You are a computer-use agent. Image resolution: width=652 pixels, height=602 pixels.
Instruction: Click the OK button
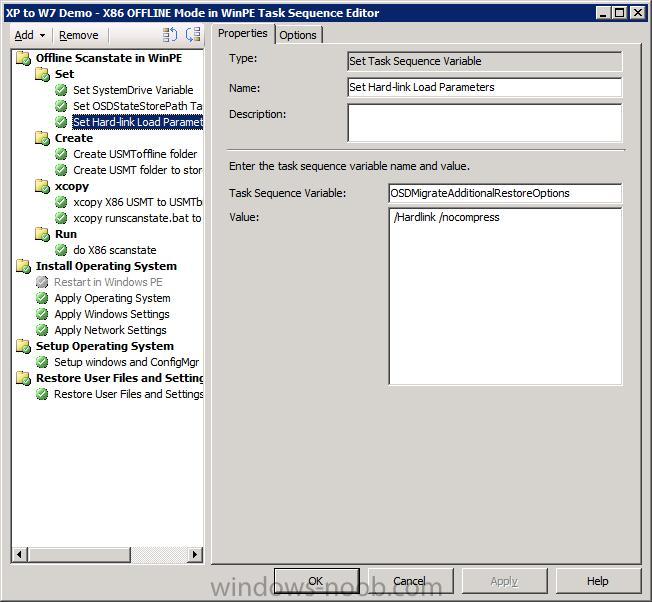coord(316,581)
